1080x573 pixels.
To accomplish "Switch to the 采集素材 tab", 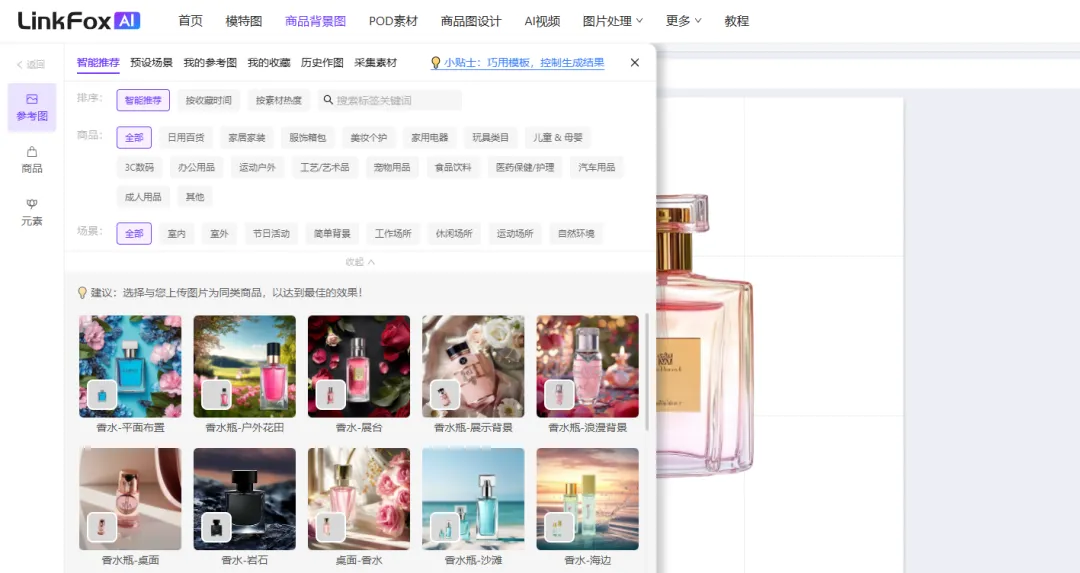I will point(375,63).
